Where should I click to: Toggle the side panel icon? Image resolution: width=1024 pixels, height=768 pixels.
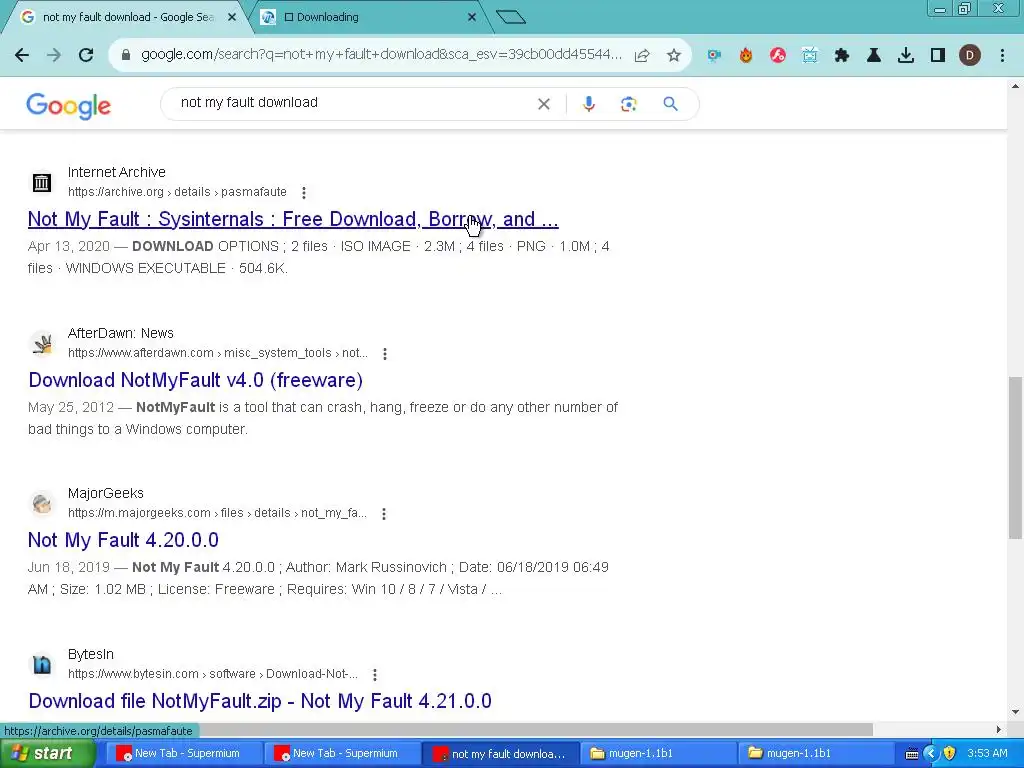(938, 56)
